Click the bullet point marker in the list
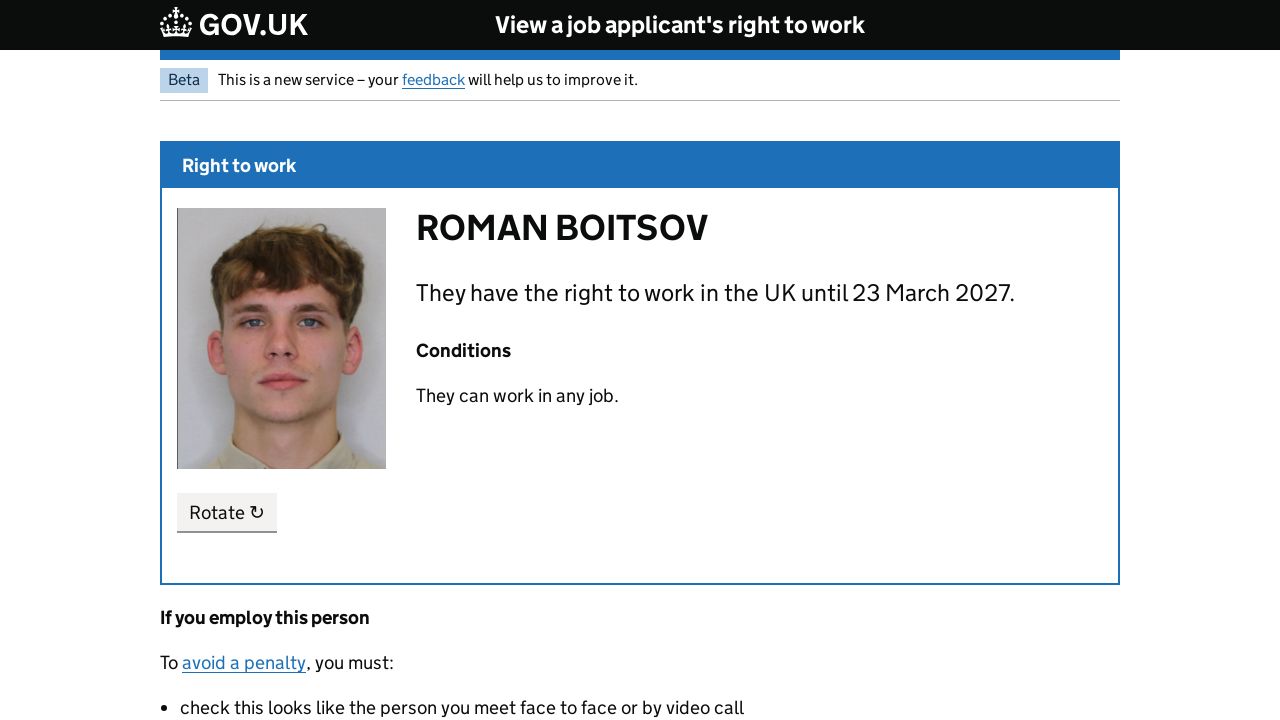 (165, 709)
